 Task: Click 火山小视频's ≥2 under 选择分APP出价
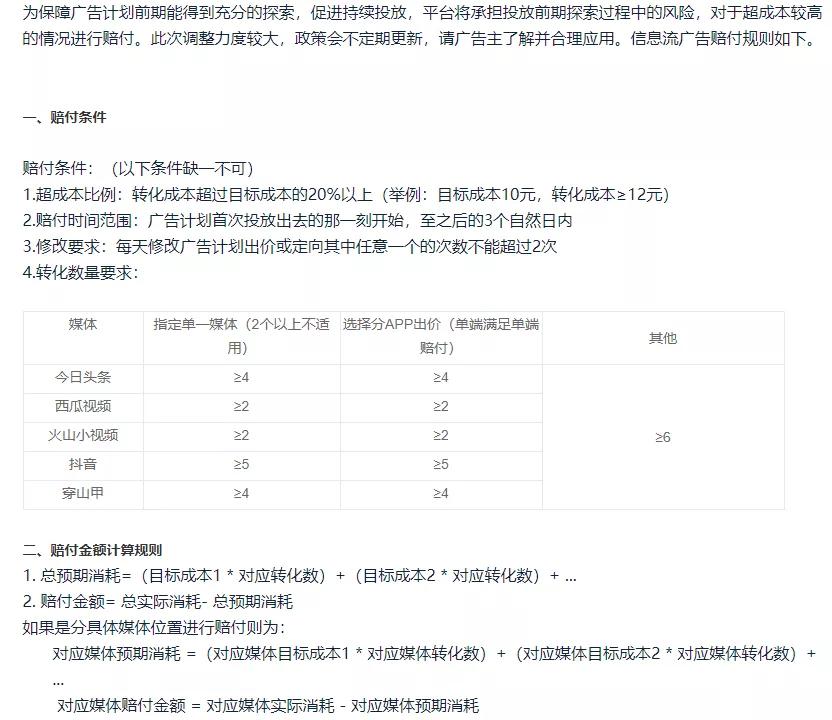pos(441,436)
